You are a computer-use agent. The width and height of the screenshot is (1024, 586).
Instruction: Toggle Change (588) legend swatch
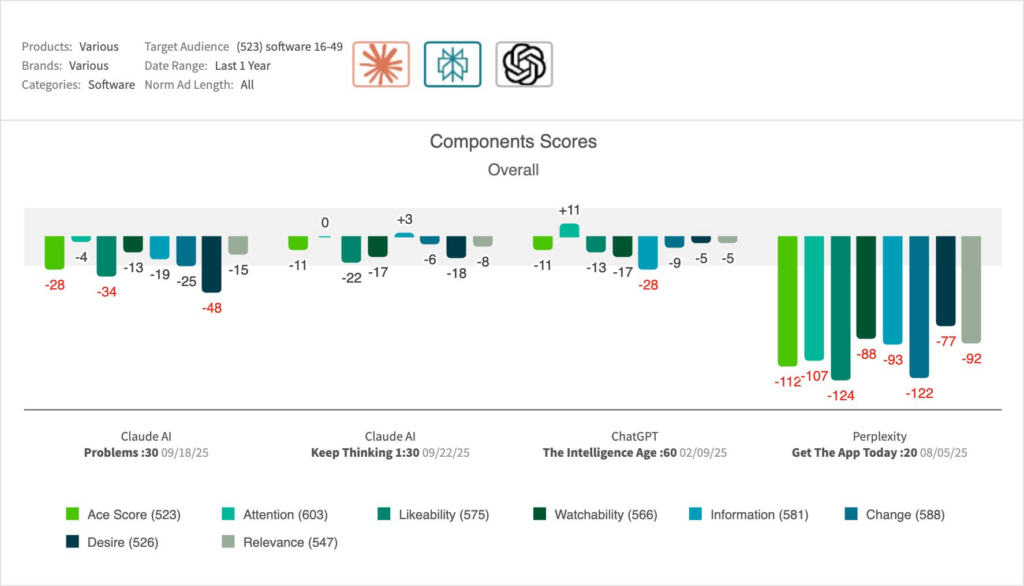coord(851,515)
